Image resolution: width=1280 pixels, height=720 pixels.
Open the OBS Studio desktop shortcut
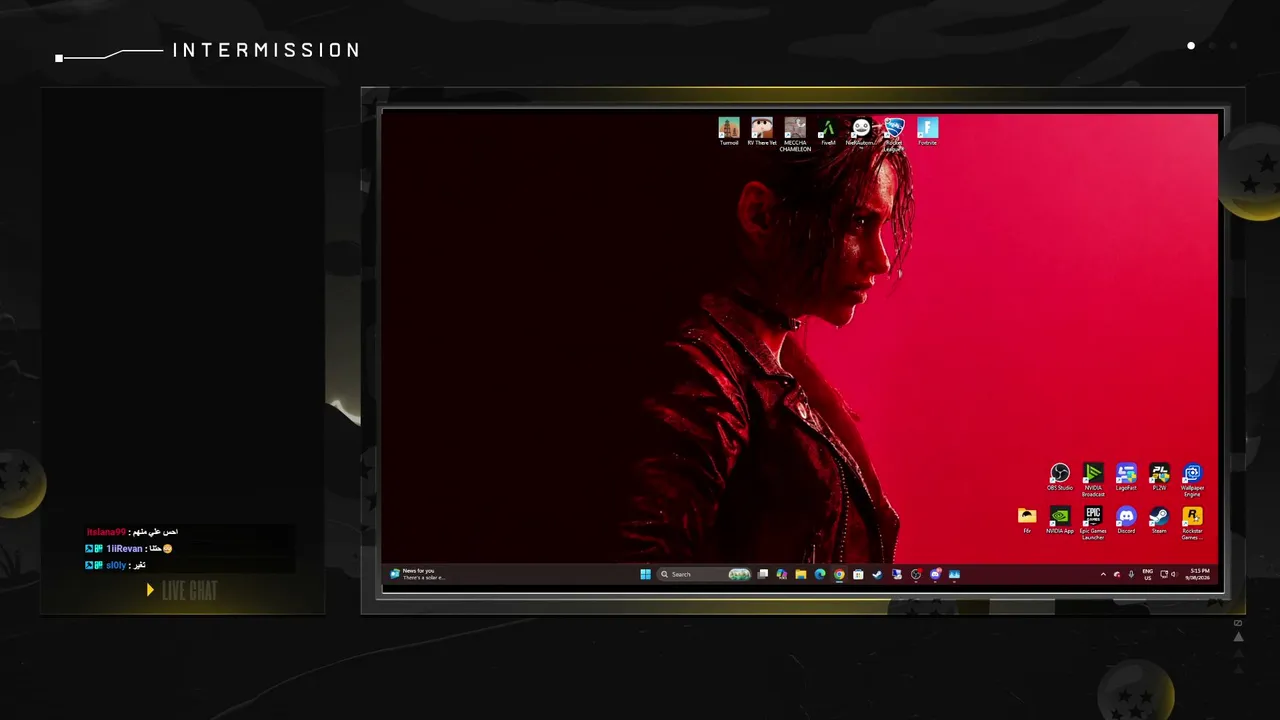point(1060,477)
